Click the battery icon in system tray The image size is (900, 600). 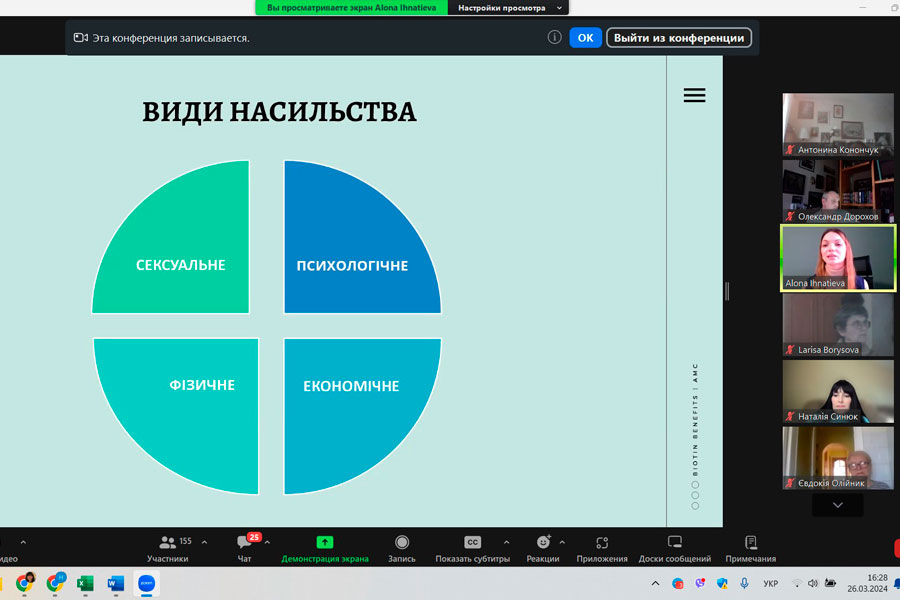[830, 583]
